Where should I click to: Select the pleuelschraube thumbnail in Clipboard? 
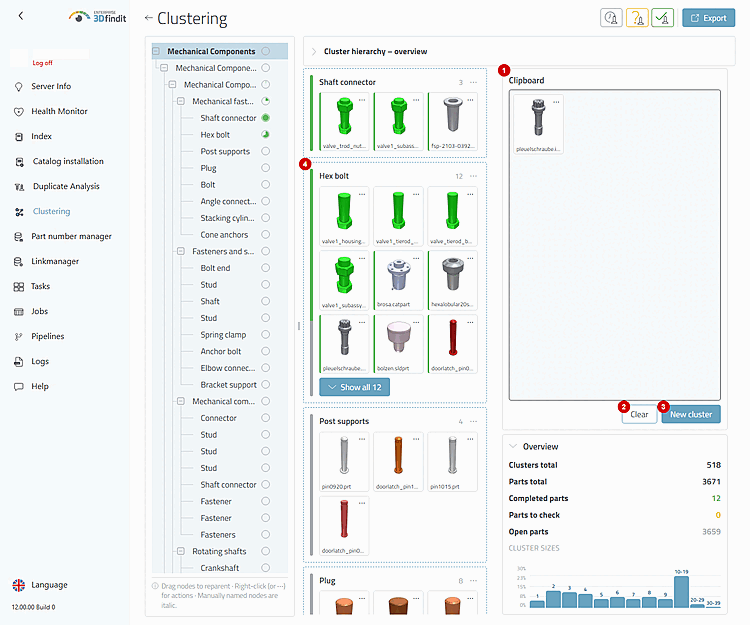coord(538,124)
